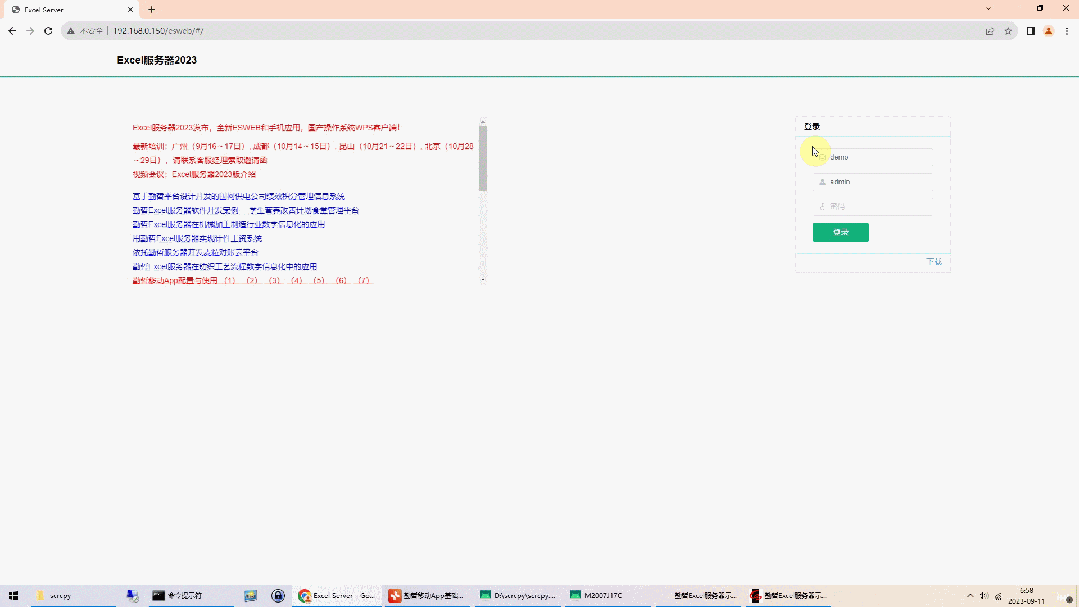Close the Excel Server tab
Viewport: 1079px width, 607px height.
[130, 10]
